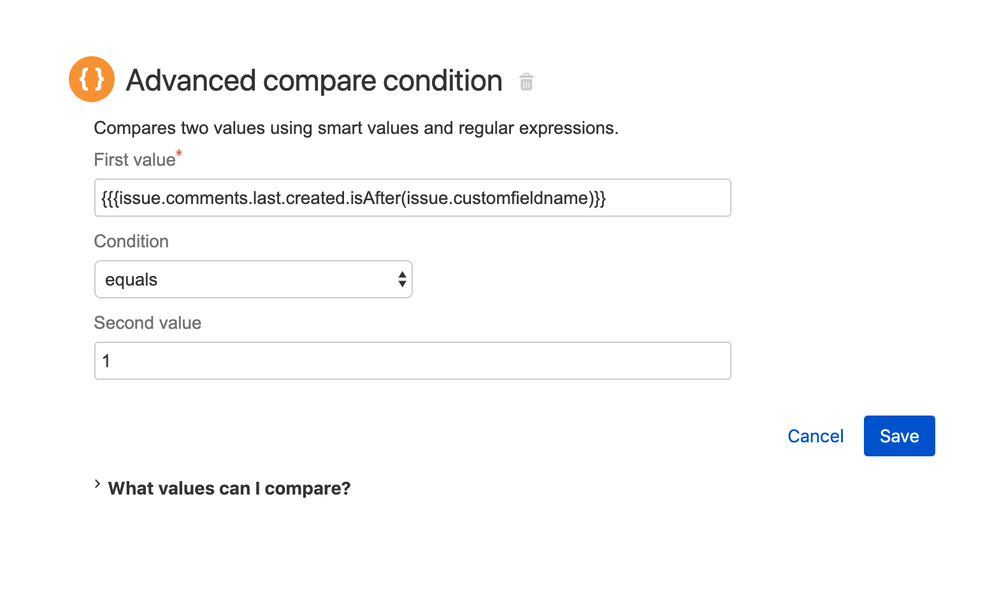Cancel editing the compare condition
999x603 pixels.
point(815,436)
